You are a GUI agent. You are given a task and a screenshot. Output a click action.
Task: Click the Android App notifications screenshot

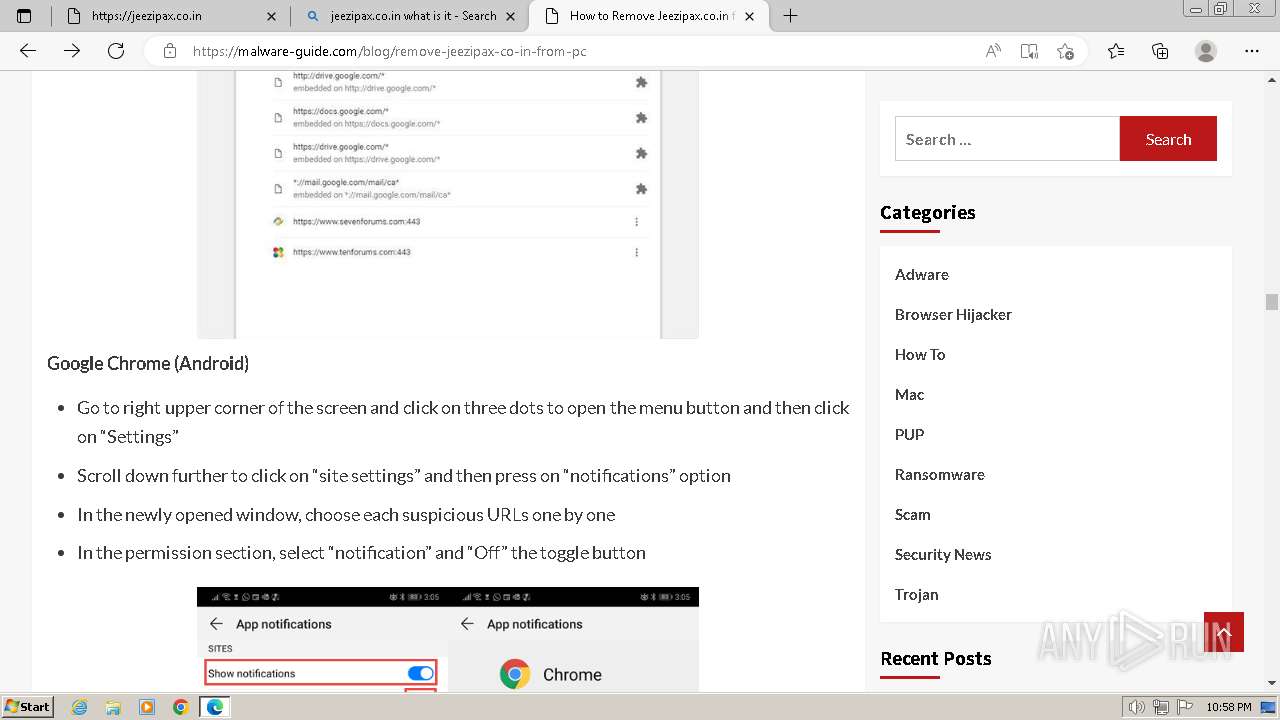click(448, 639)
